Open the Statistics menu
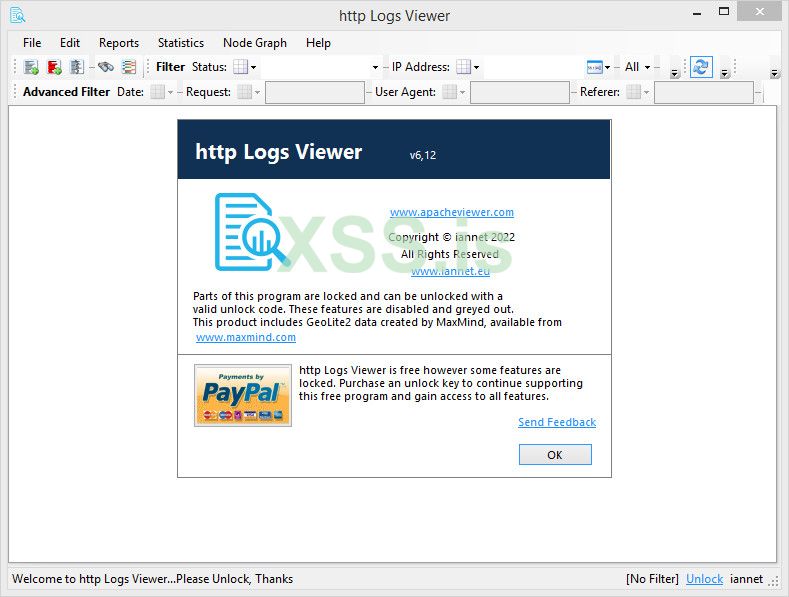Viewport: 789px width, 597px height. point(181,43)
